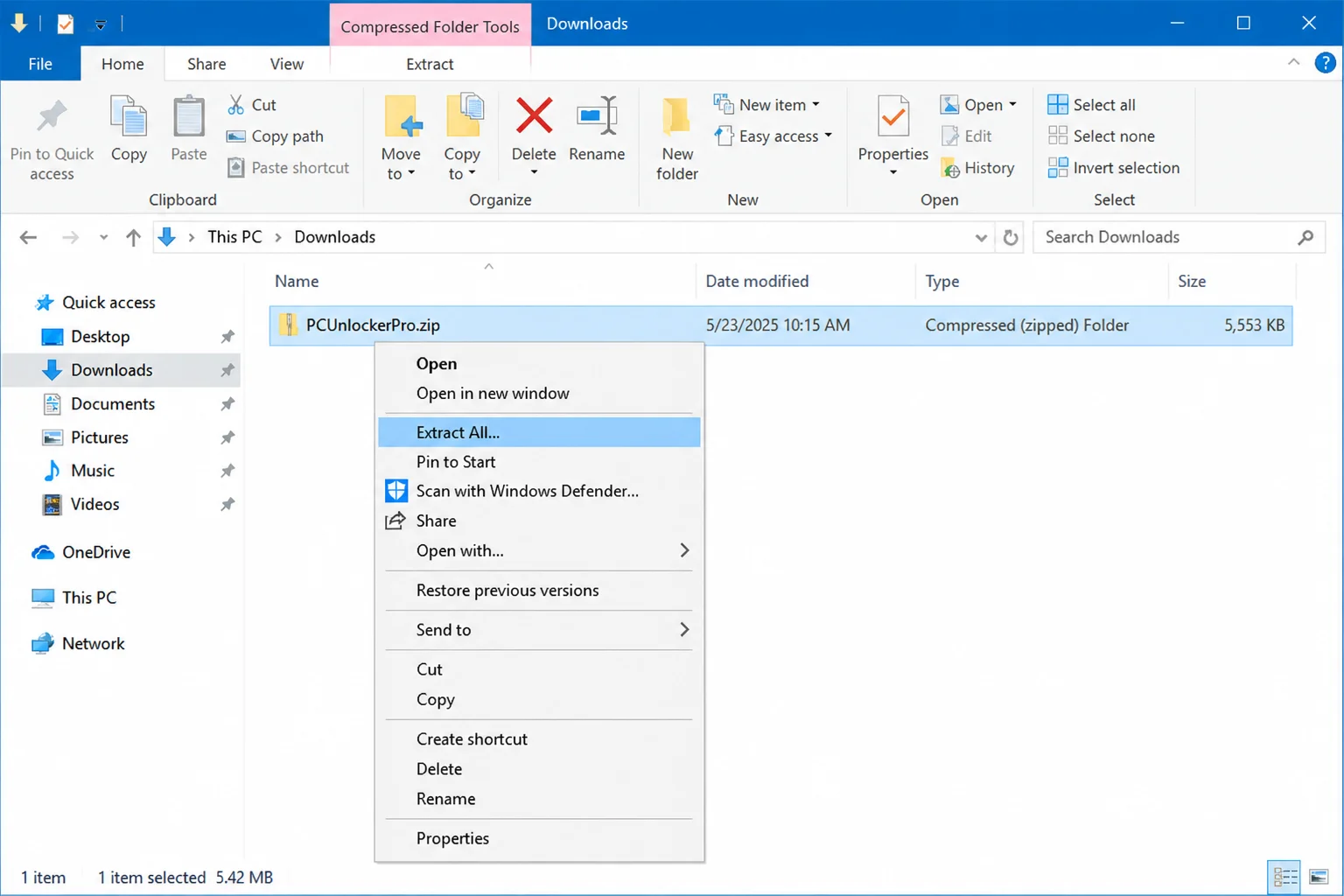Click the PCUnlockerPro.zip file icon
1344x896 pixels.
click(288, 325)
